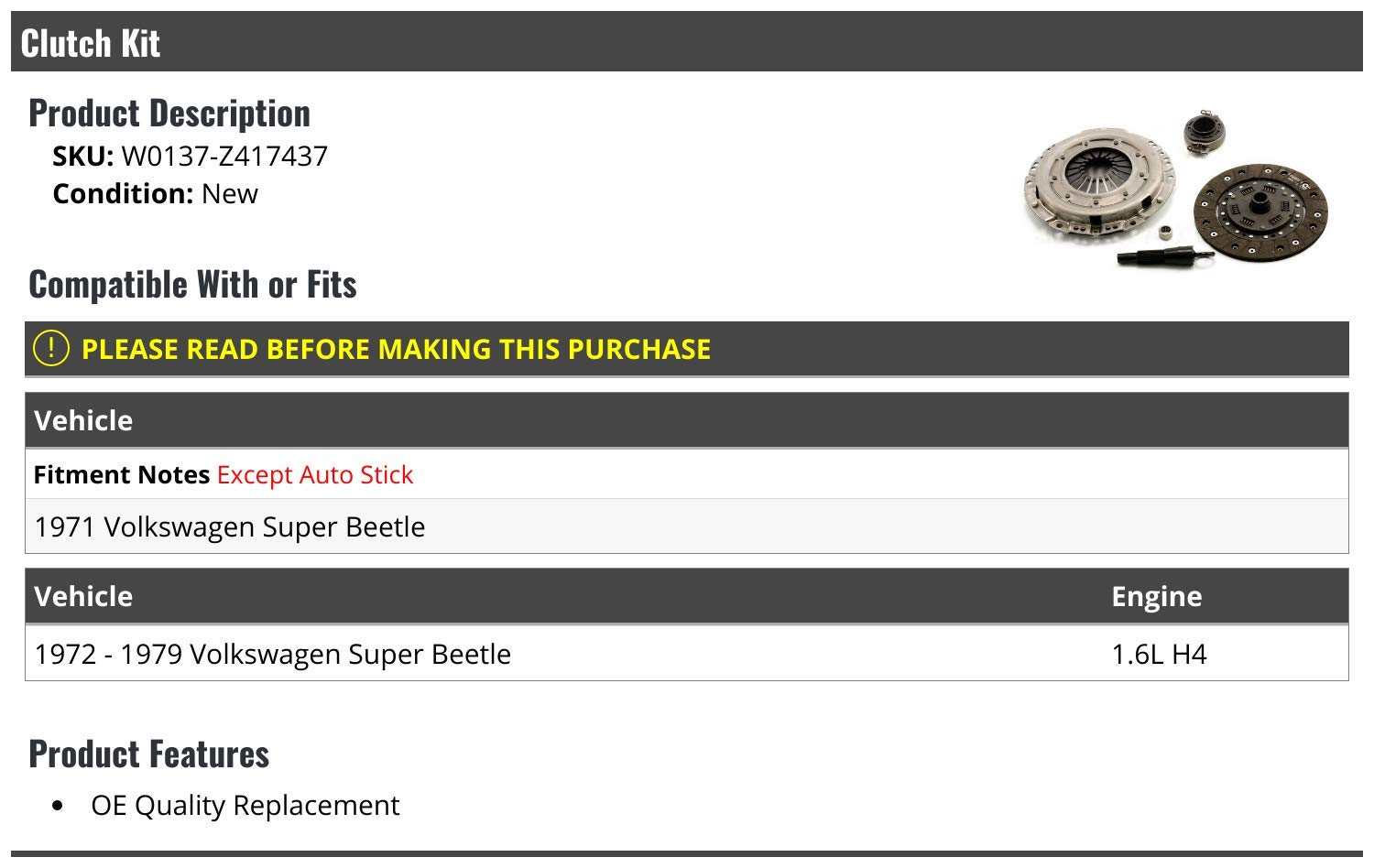Click the OE Quality Replacement bullet item
The image size is (1374, 868).
(x=245, y=806)
